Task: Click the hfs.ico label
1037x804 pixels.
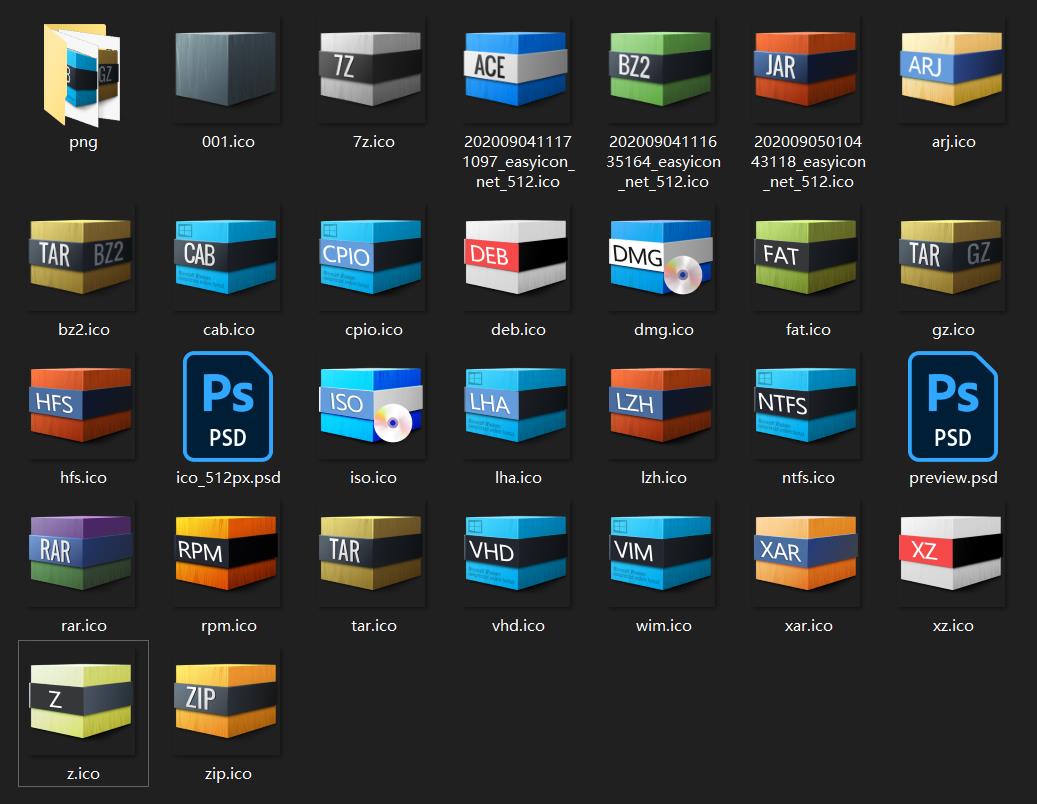Action: (x=83, y=477)
